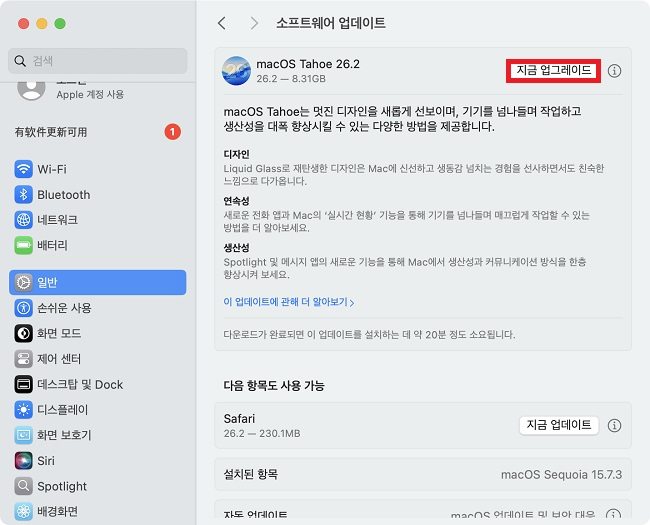Click the 연속성 section heading
650x525 pixels.
(236, 201)
